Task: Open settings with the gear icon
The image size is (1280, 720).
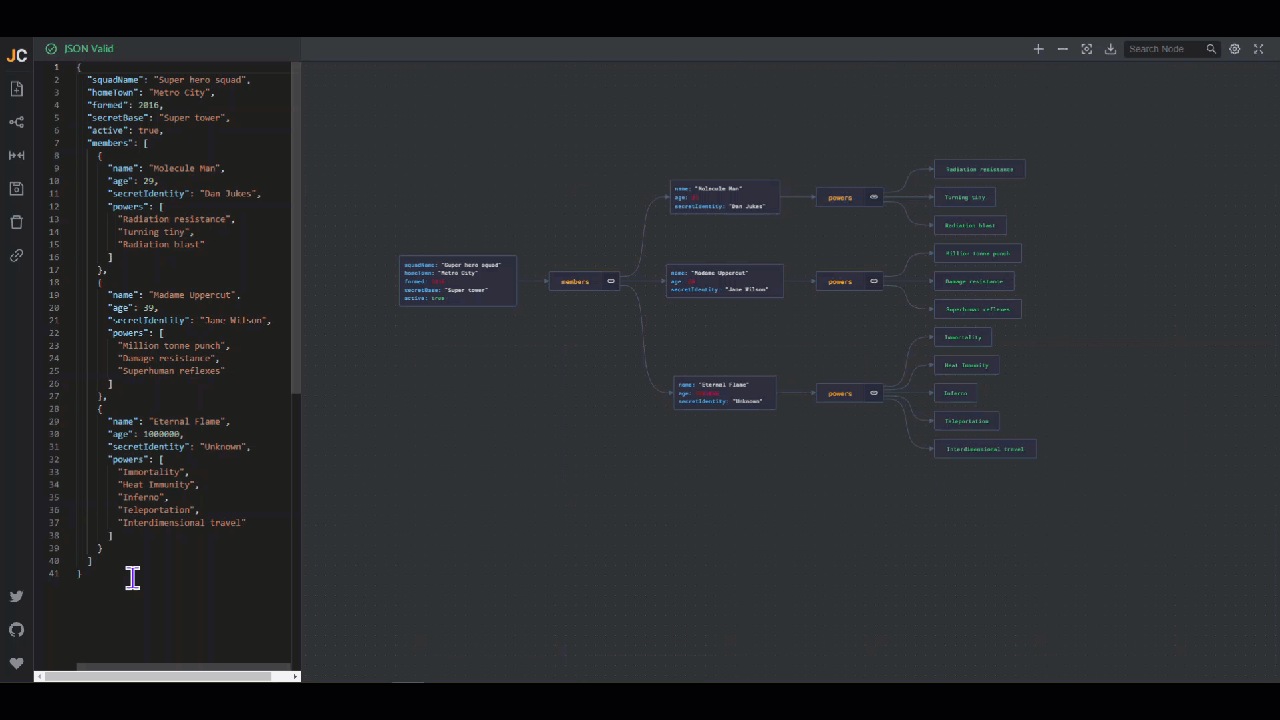Action: click(x=1235, y=49)
